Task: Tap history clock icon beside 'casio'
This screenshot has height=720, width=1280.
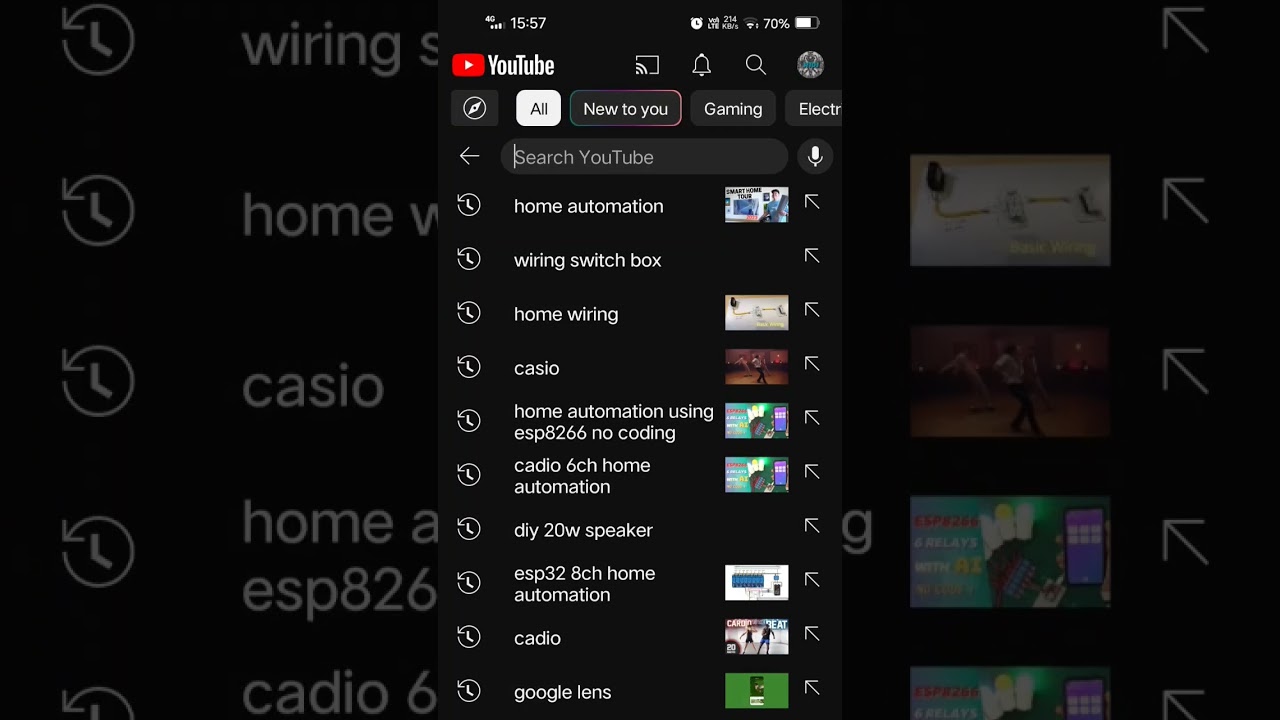Action: coord(469,367)
